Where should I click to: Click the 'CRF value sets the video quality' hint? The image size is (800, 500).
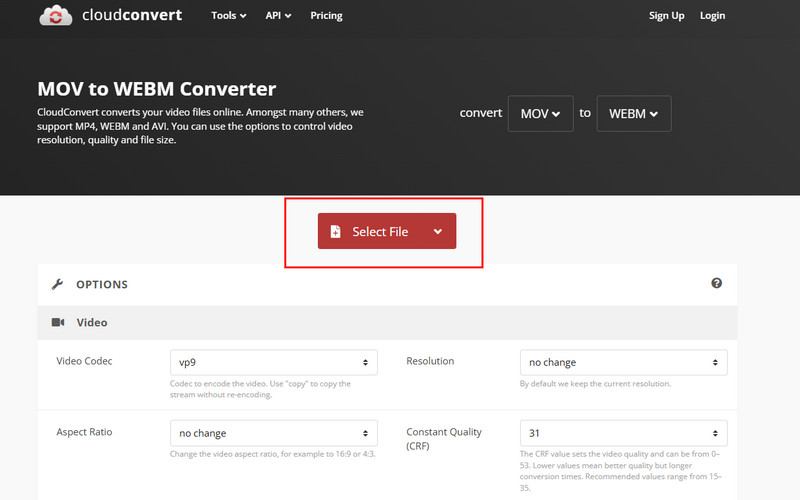pos(621,471)
